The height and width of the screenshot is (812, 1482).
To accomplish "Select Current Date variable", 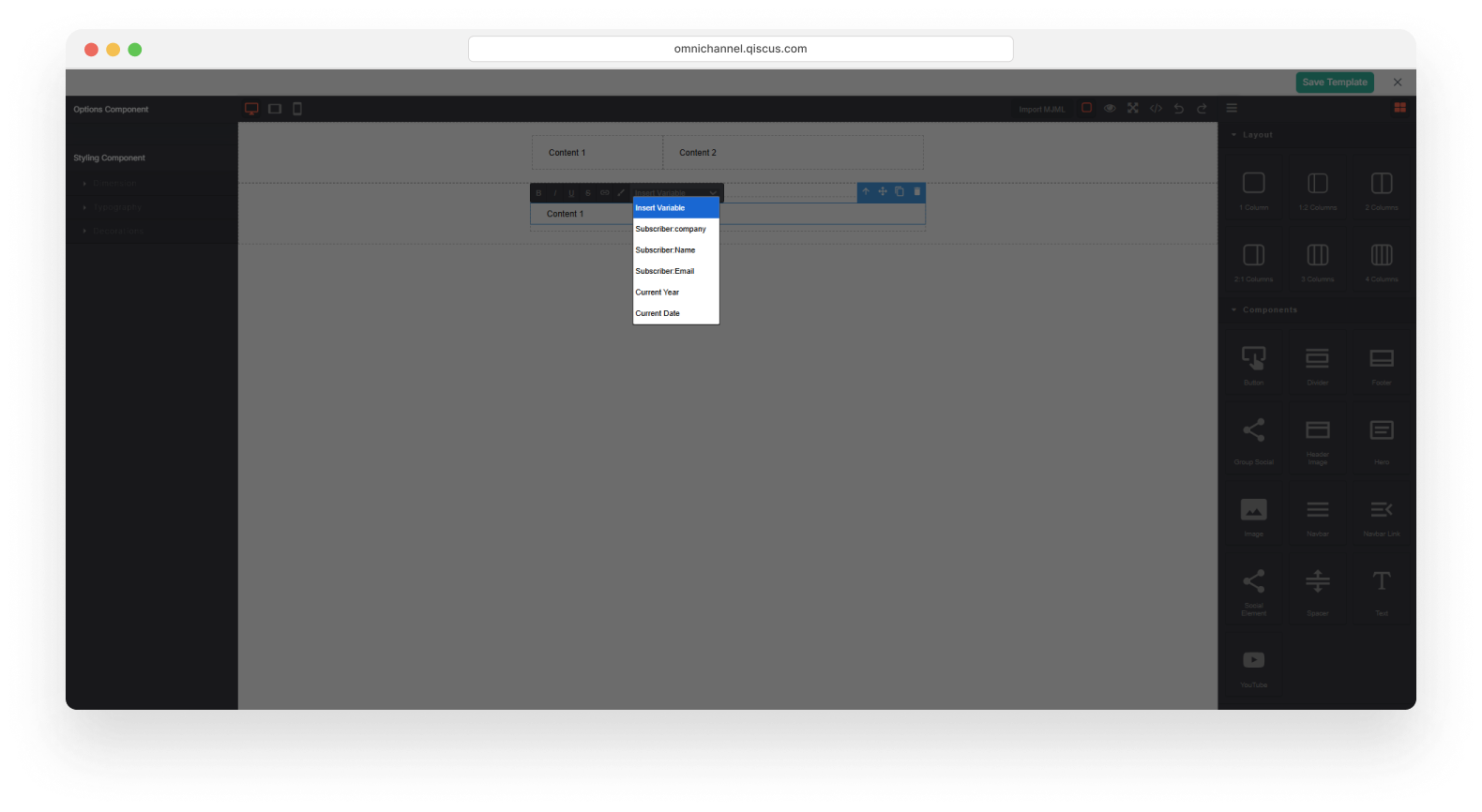I will [x=676, y=313].
